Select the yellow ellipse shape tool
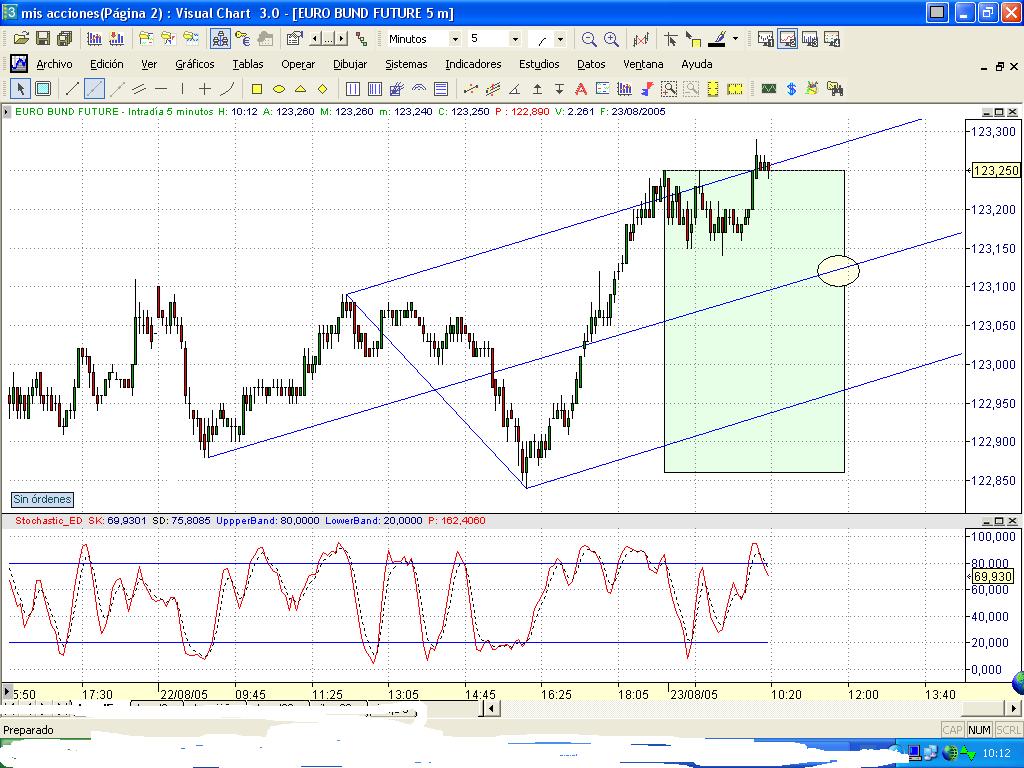 point(279,89)
